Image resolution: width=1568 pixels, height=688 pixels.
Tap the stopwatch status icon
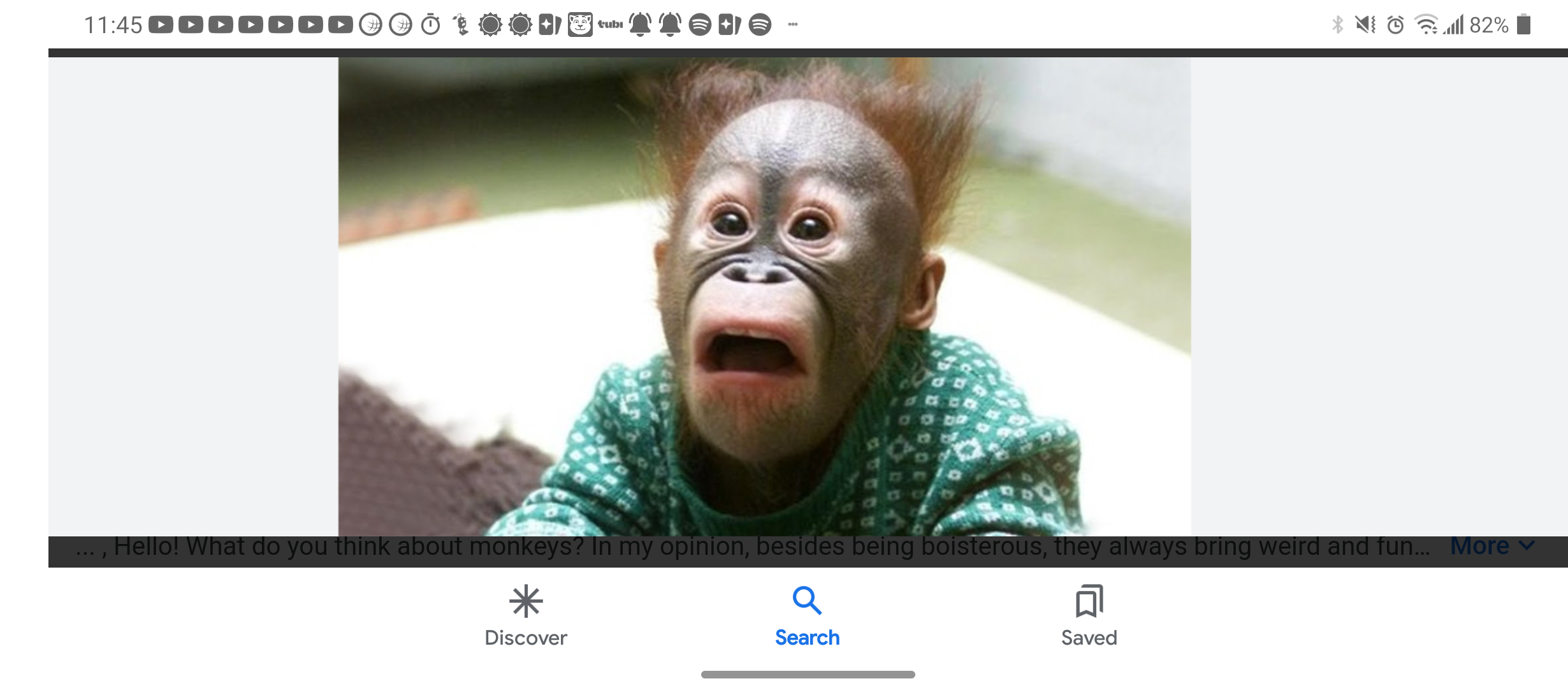[x=431, y=25]
